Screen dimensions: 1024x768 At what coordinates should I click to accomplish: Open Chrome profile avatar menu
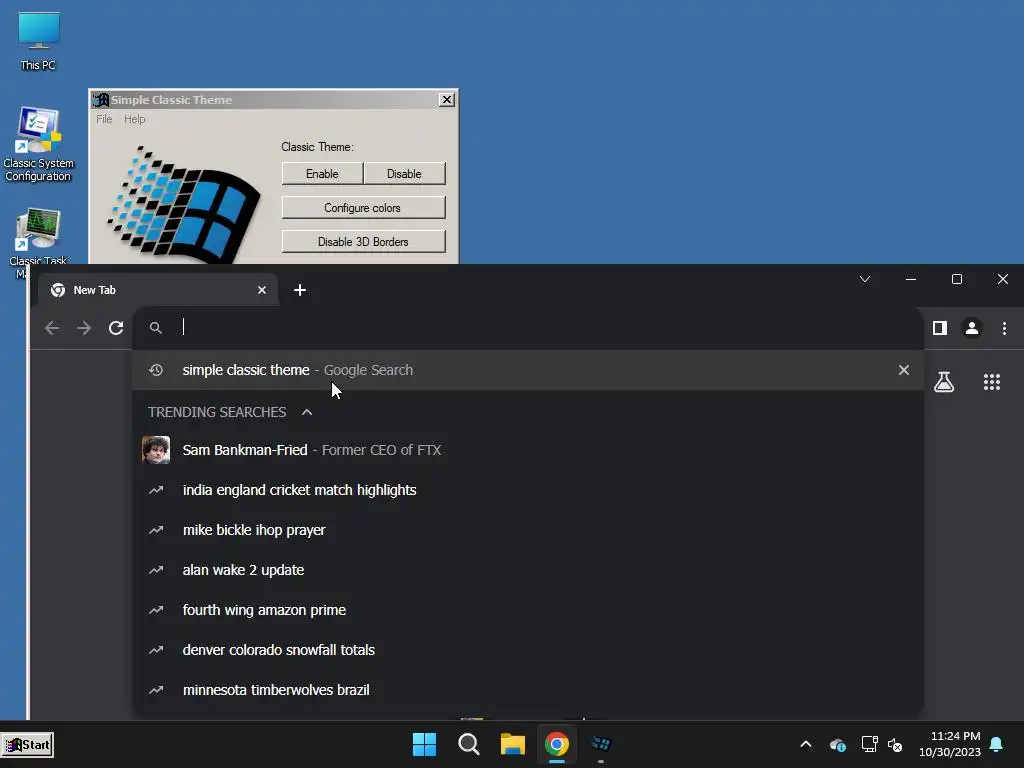pos(972,328)
